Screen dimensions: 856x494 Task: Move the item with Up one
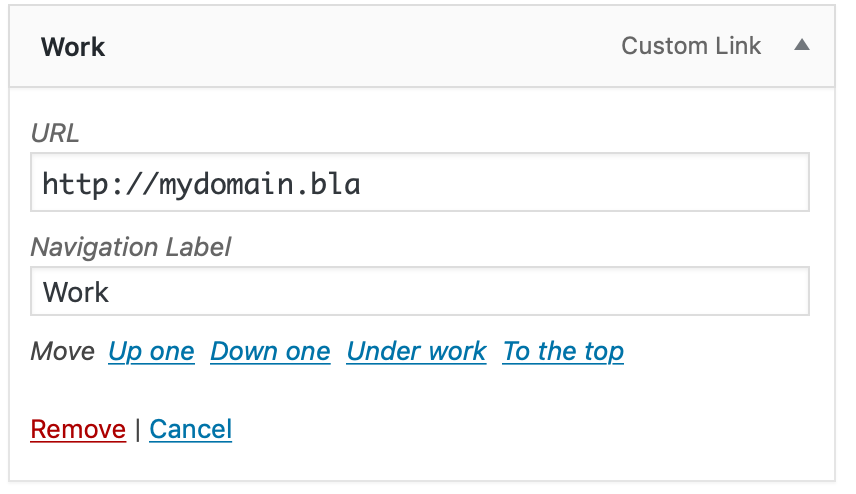(151, 351)
